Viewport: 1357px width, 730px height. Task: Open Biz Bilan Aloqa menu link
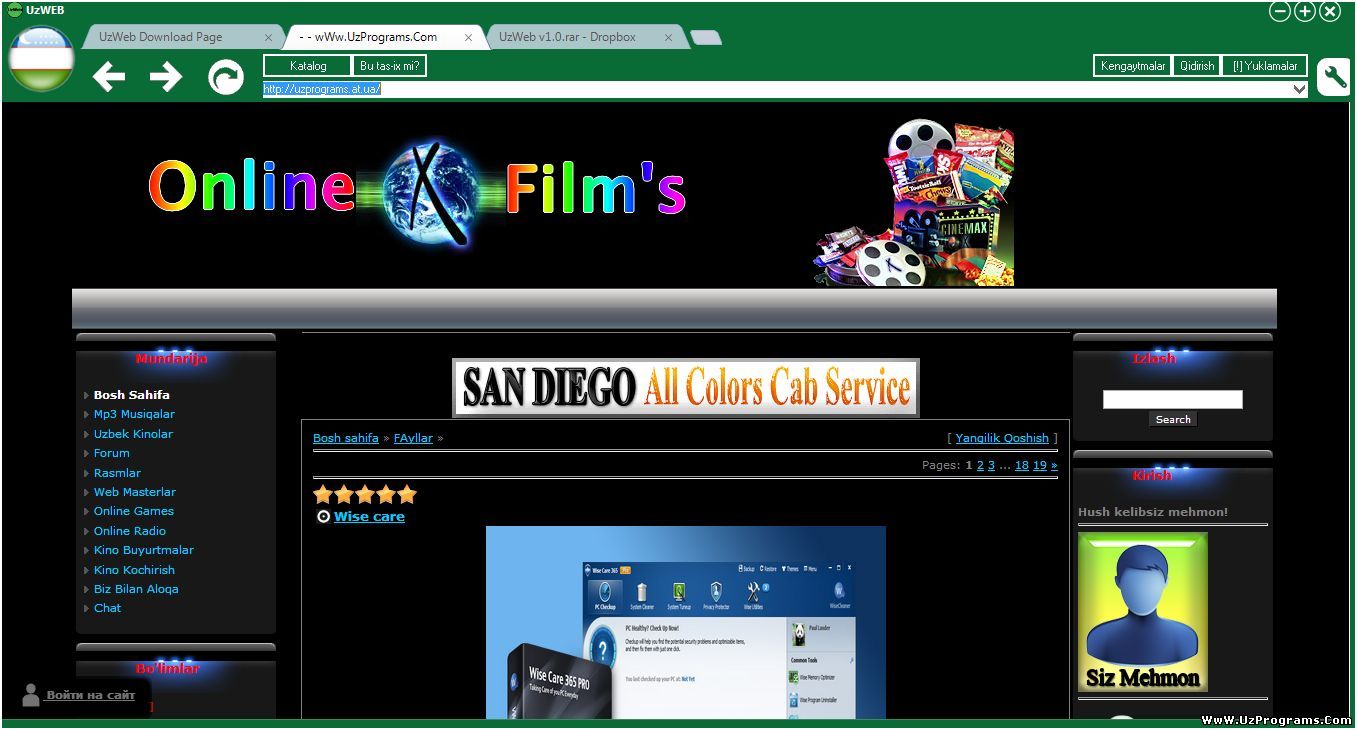[x=136, y=589]
